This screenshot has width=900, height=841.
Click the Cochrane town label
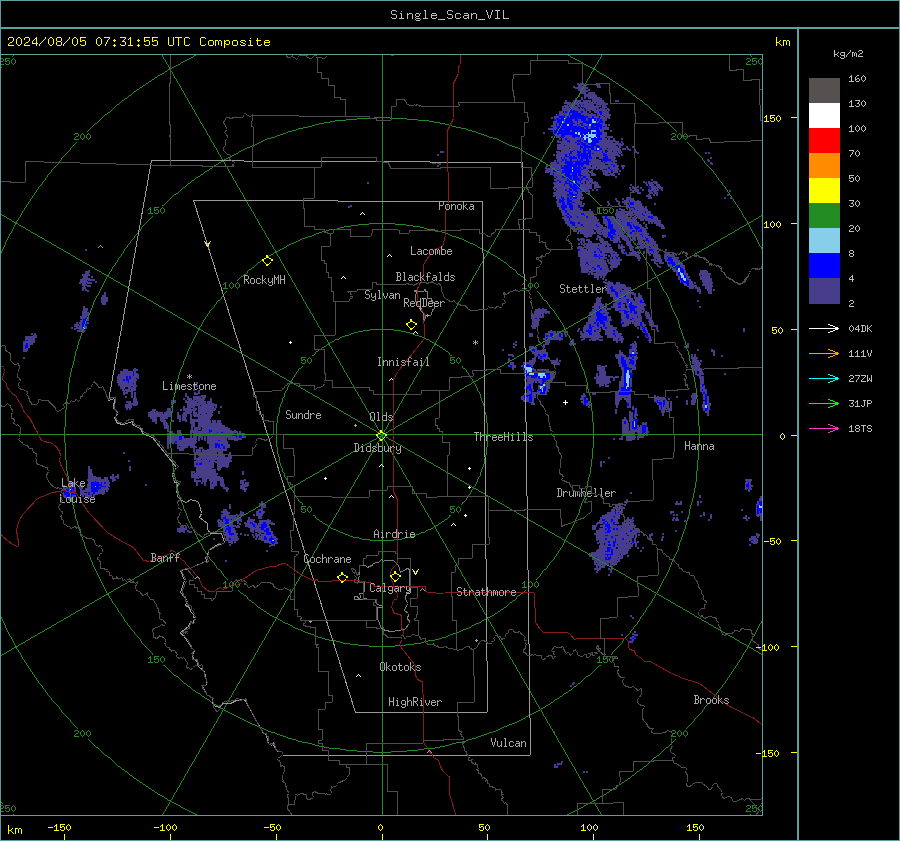coord(327,559)
